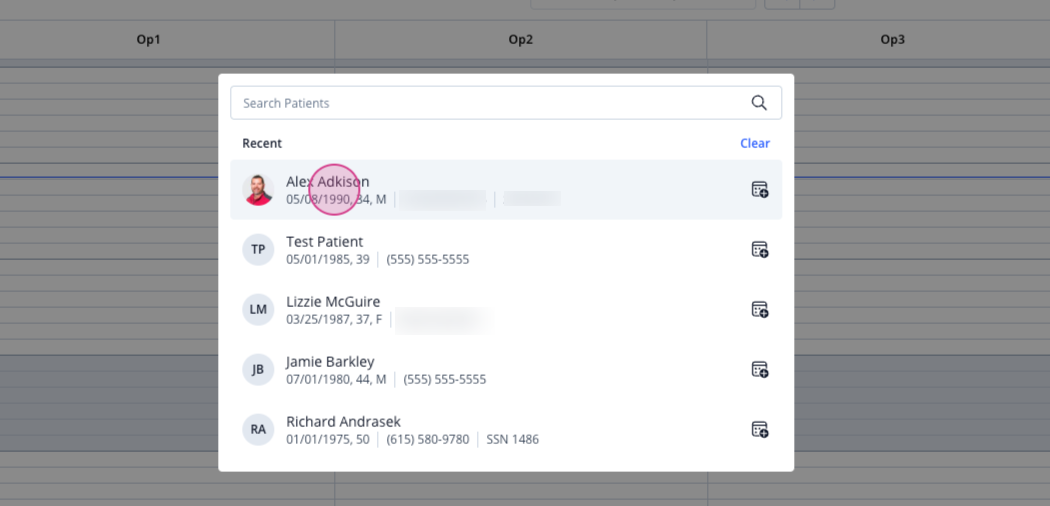
Task: Click the TP initials avatar
Action: 258,250
